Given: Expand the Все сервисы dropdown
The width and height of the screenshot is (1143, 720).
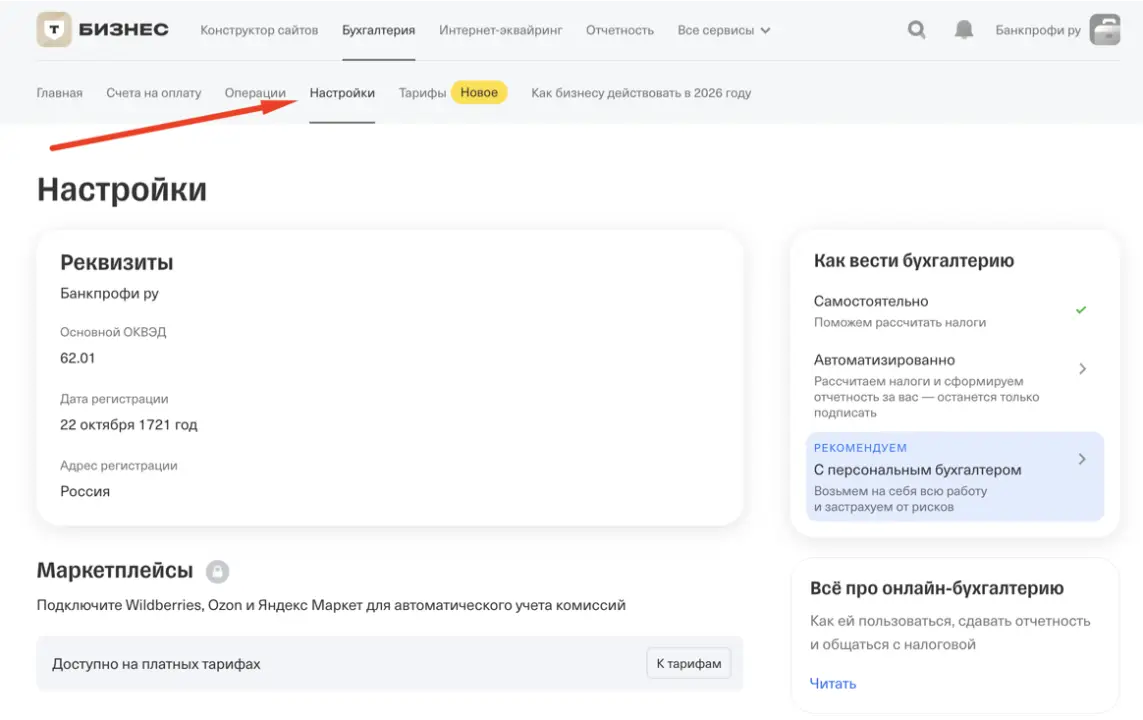Looking at the screenshot, I should tap(723, 30).
